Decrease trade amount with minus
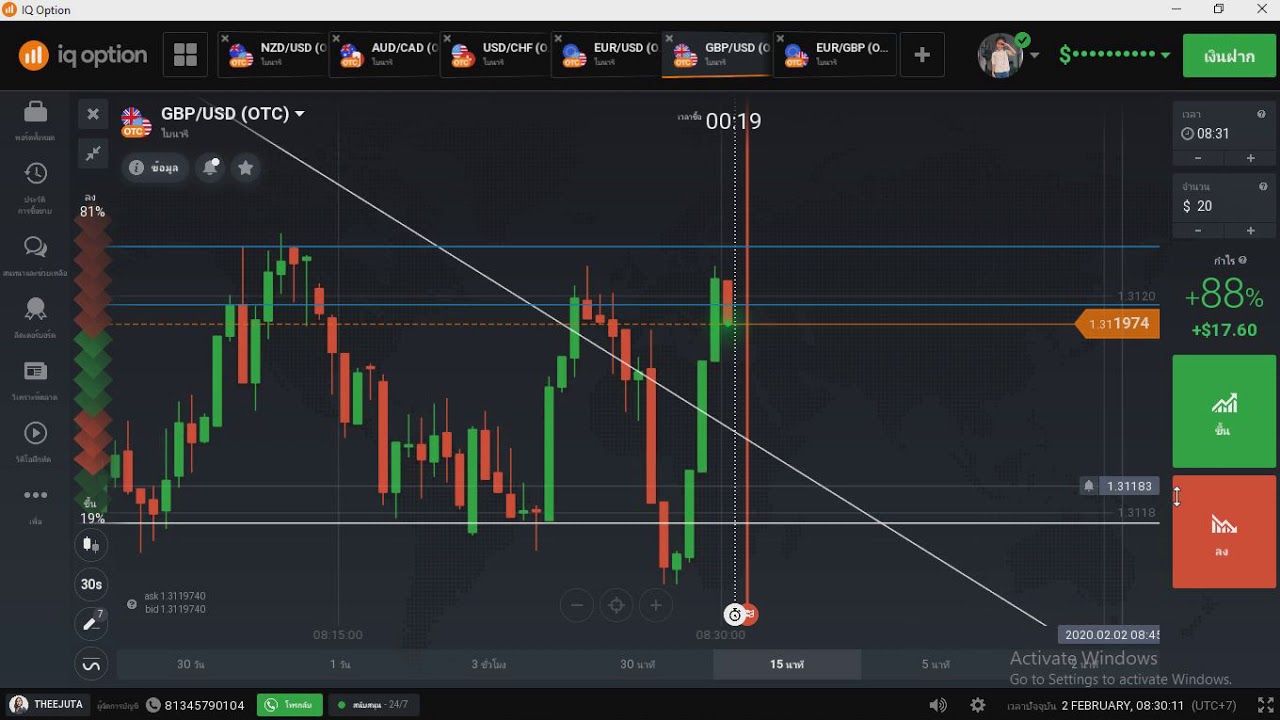 click(x=1199, y=231)
